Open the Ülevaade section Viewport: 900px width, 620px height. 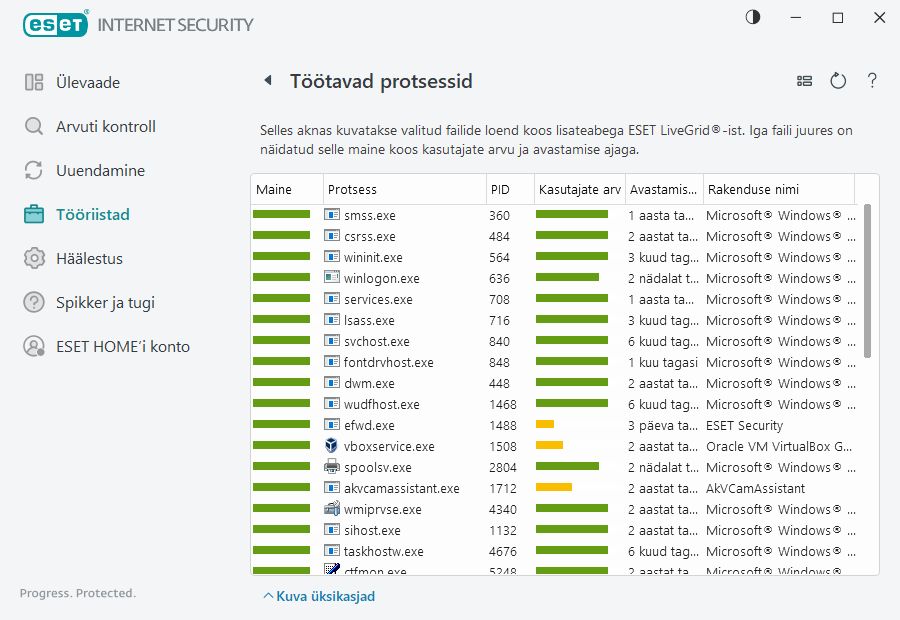(x=88, y=83)
